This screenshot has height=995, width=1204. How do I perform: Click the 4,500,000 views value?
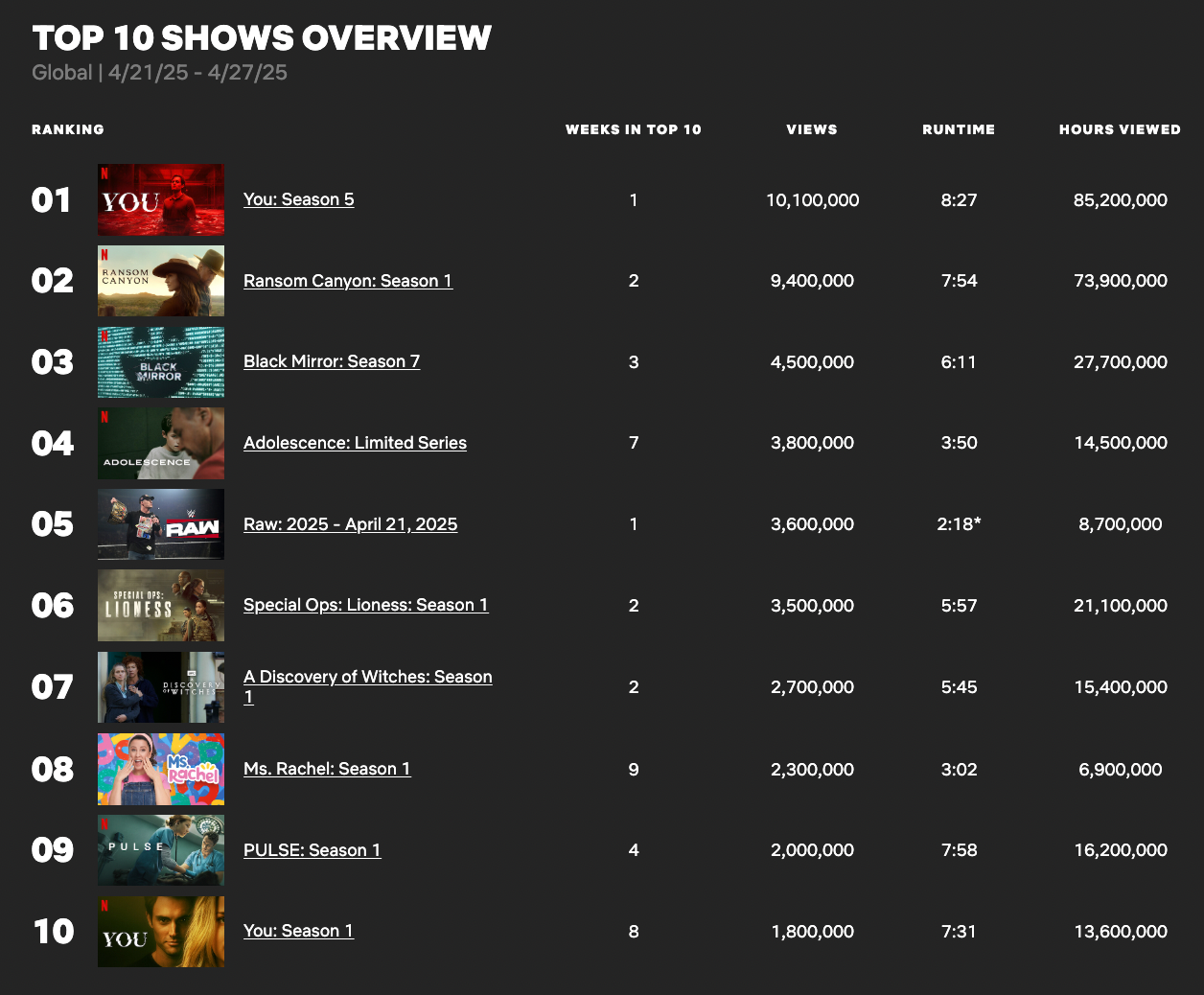813,362
